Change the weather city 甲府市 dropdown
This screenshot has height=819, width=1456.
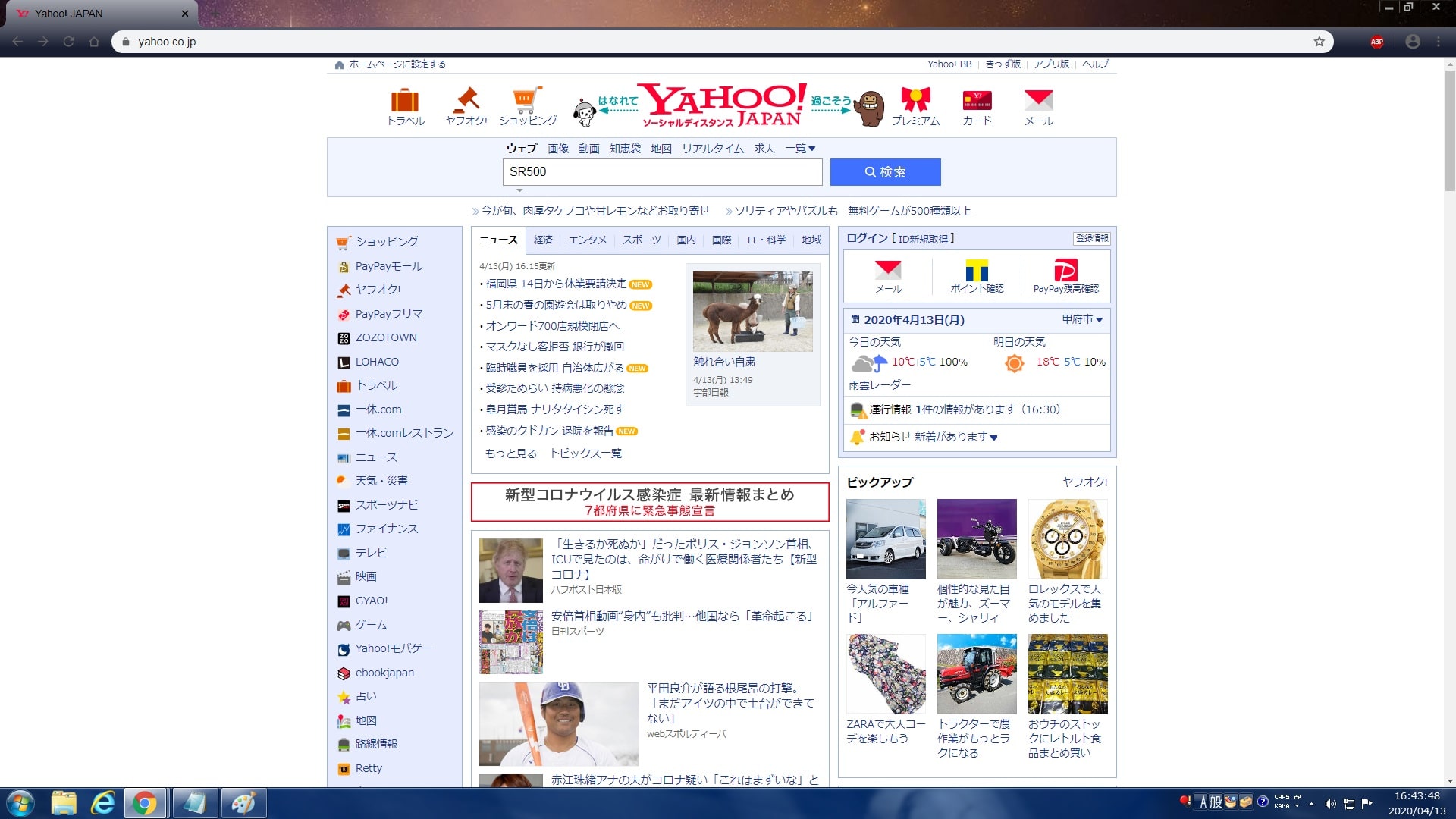pyautogui.click(x=1082, y=320)
